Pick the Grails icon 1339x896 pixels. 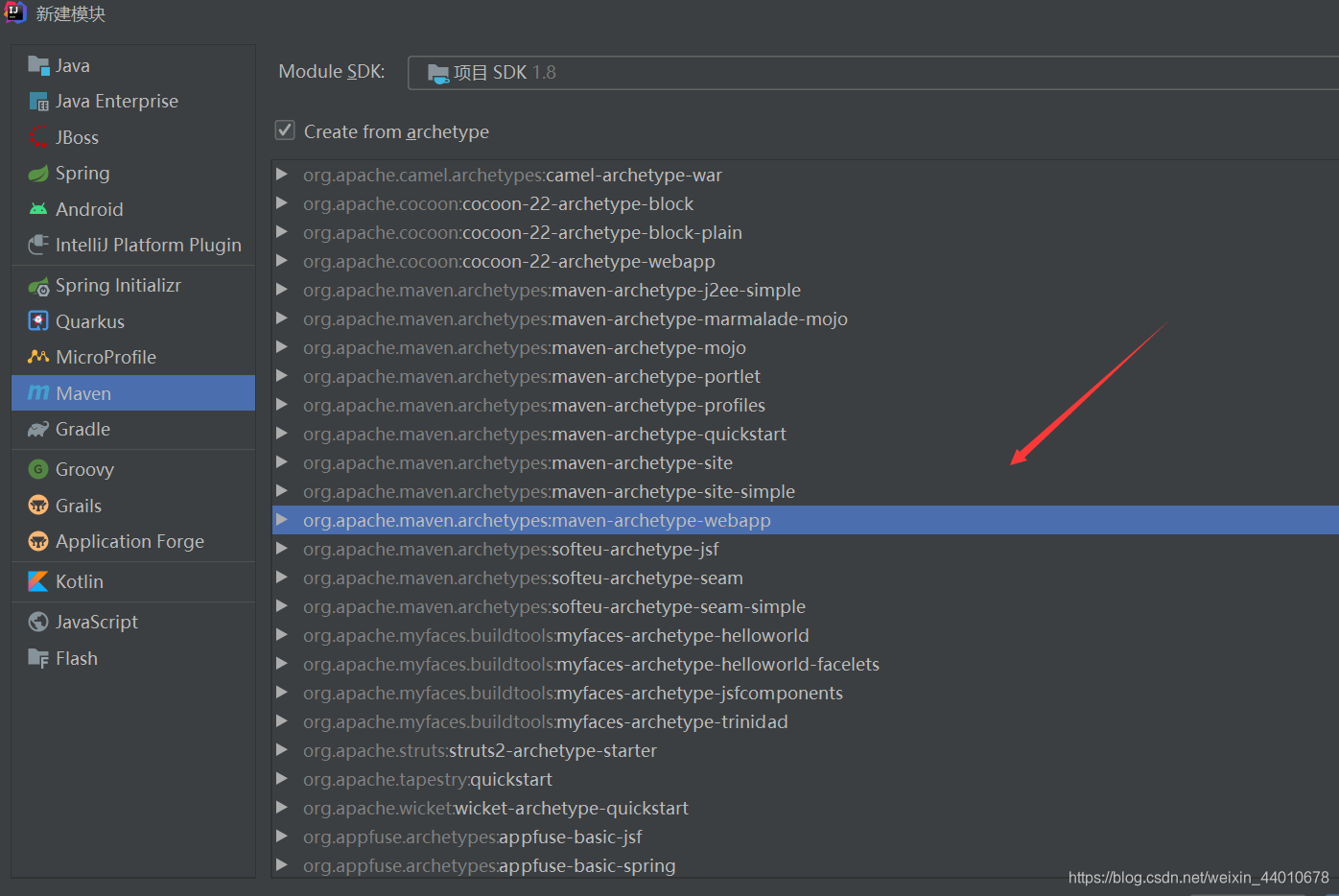click(x=38, y=506)
